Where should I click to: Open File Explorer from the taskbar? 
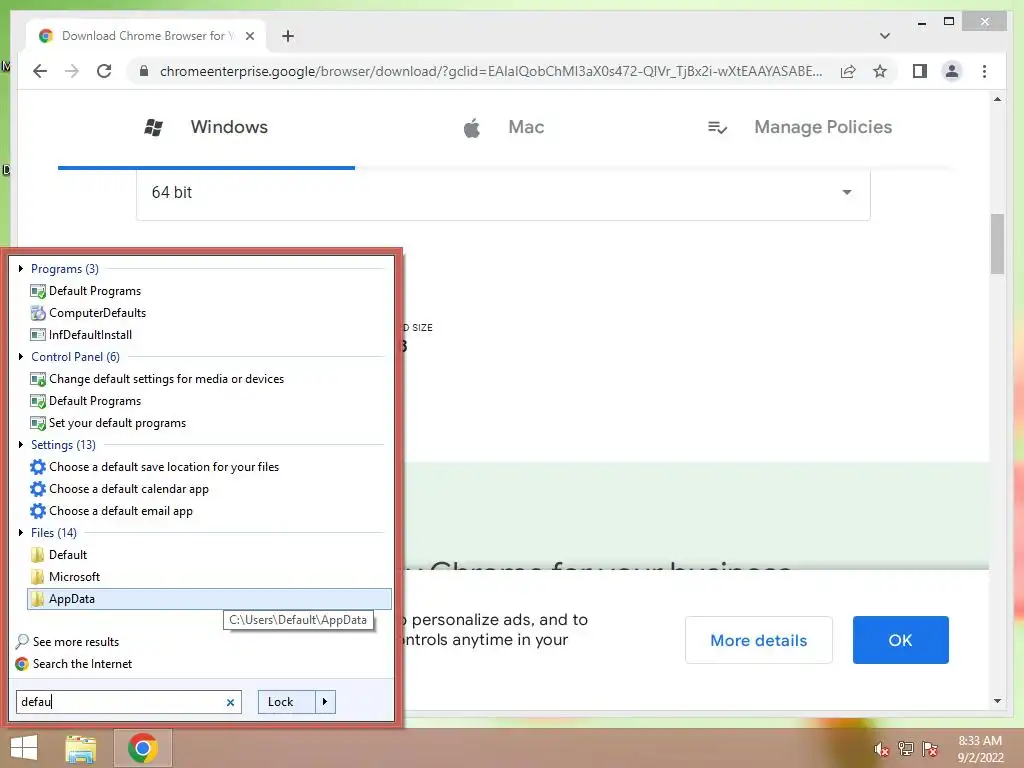80,748
